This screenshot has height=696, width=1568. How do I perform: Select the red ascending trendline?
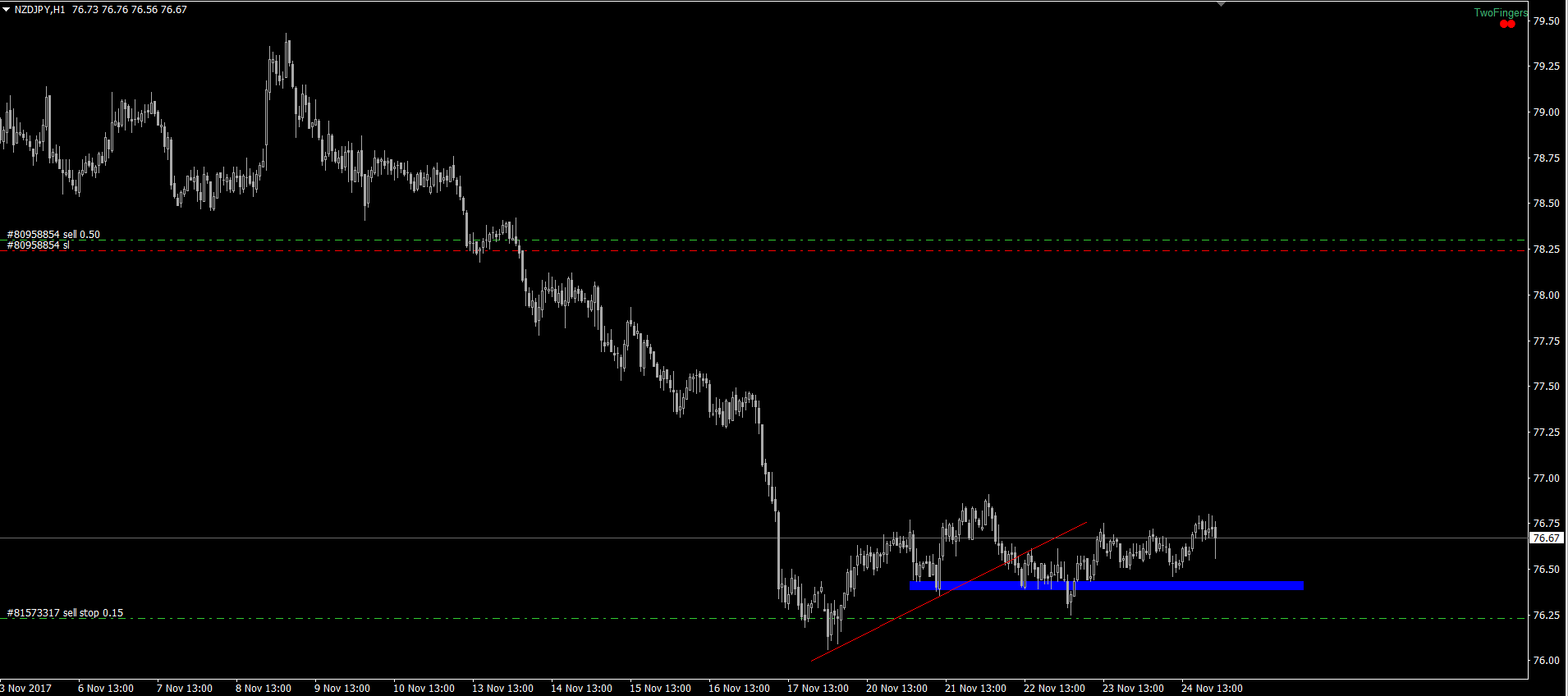[948, 591]
